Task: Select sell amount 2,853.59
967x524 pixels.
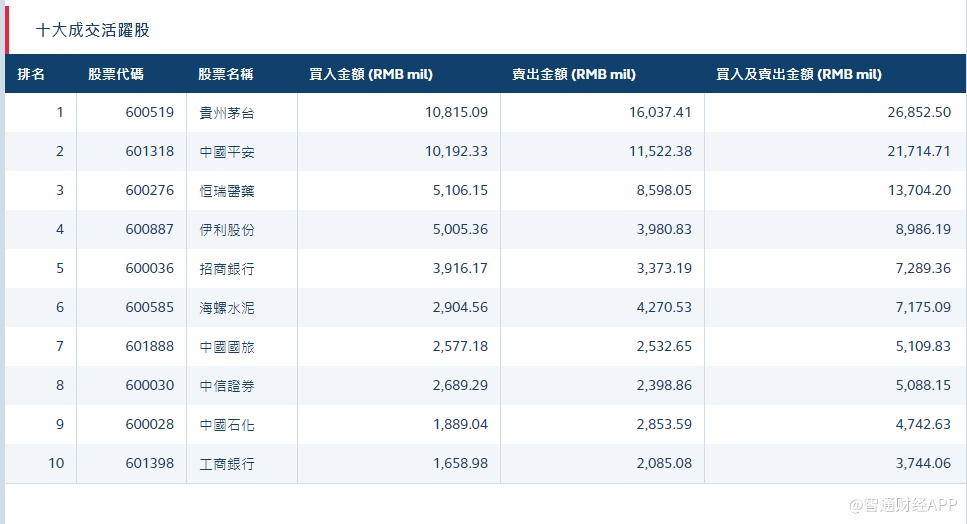Action: [x=664, y=424]
